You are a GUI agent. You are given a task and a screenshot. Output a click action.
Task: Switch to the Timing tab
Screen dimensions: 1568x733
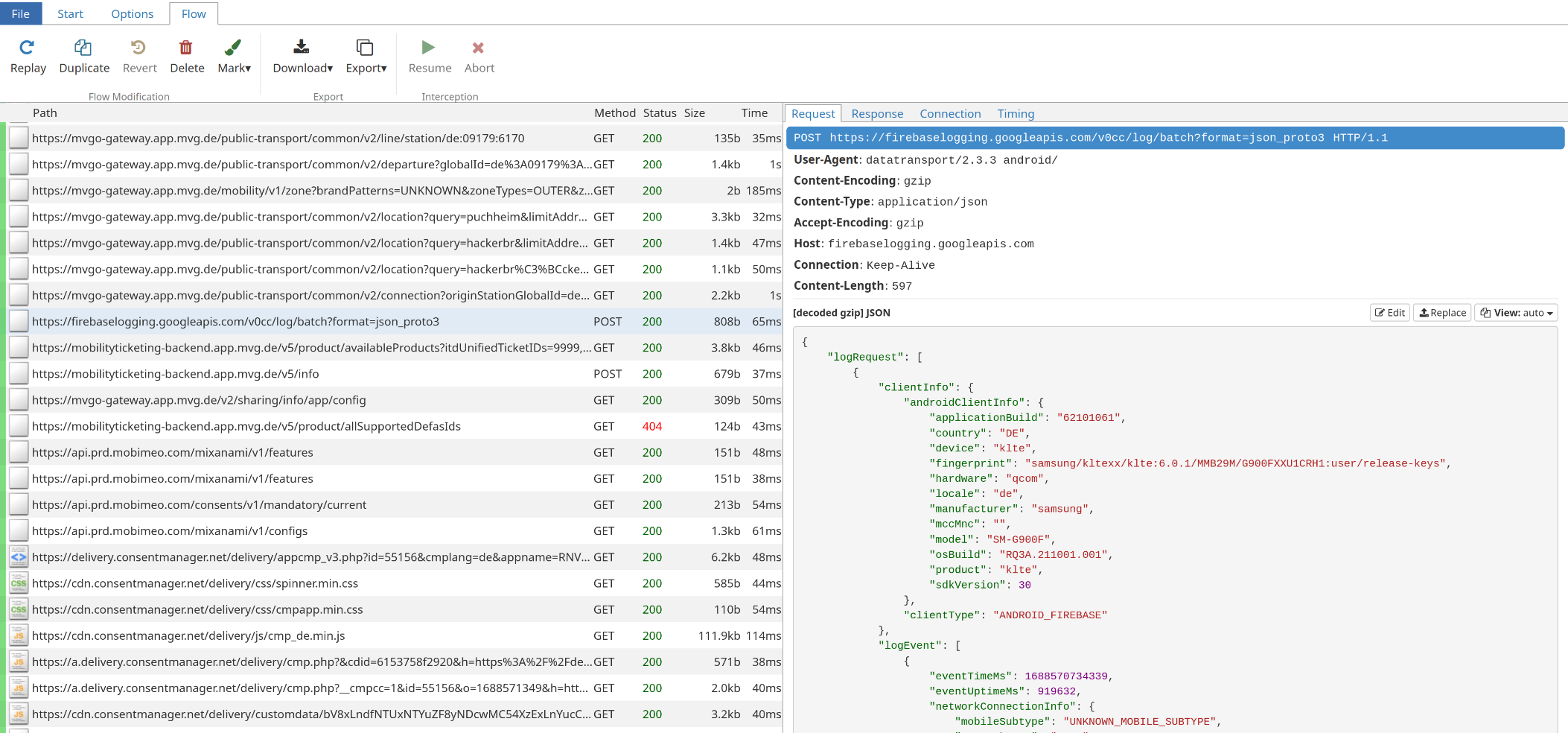[1016, 114]
